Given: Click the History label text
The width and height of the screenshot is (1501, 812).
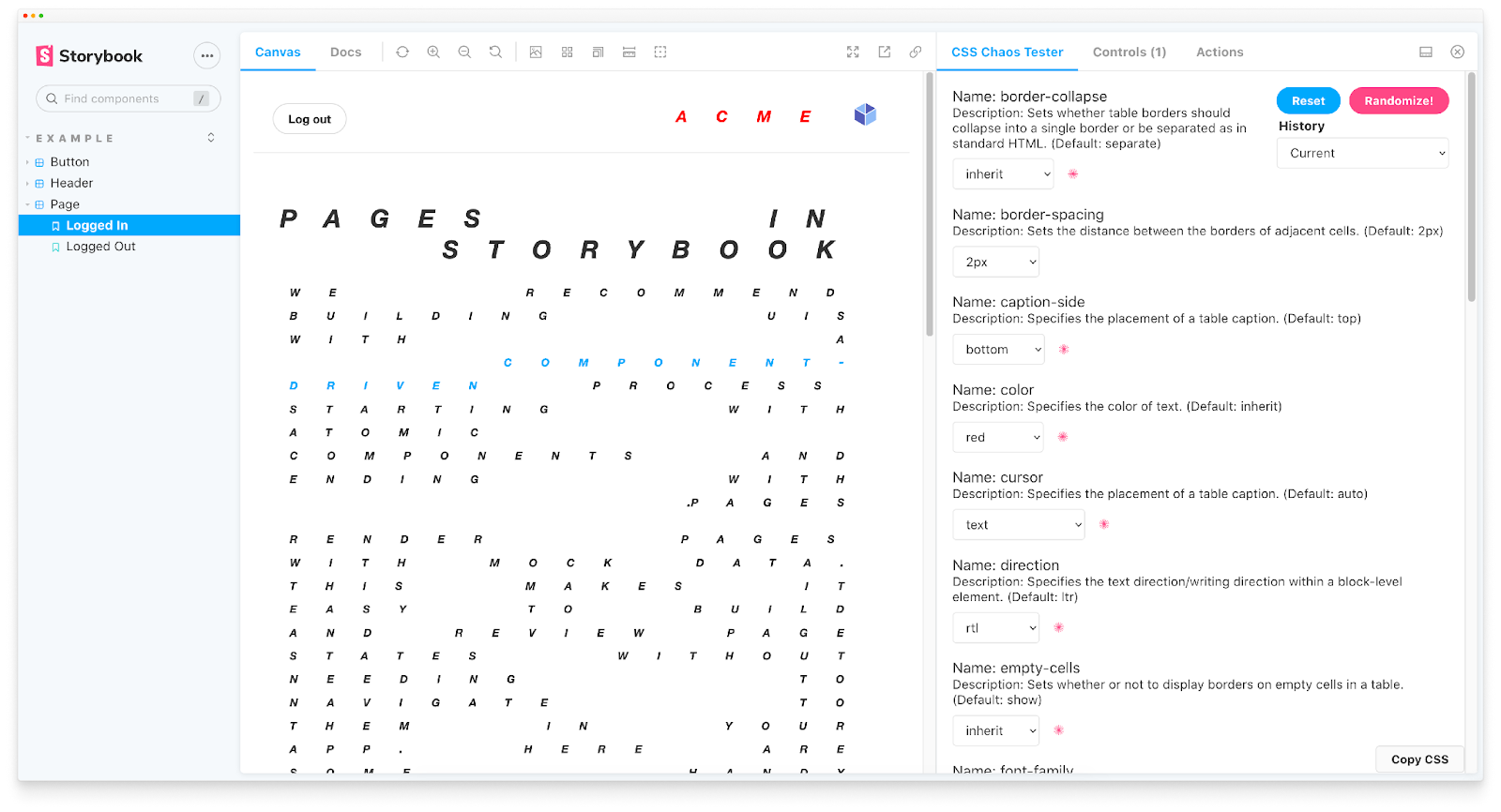Looking at the screenshot, I should click(1301, 127).
